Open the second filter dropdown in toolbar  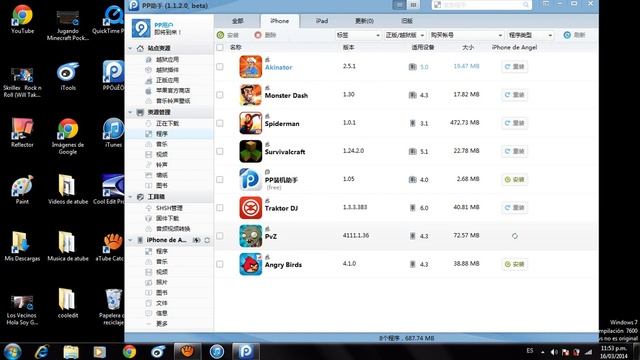coord(405,35)
